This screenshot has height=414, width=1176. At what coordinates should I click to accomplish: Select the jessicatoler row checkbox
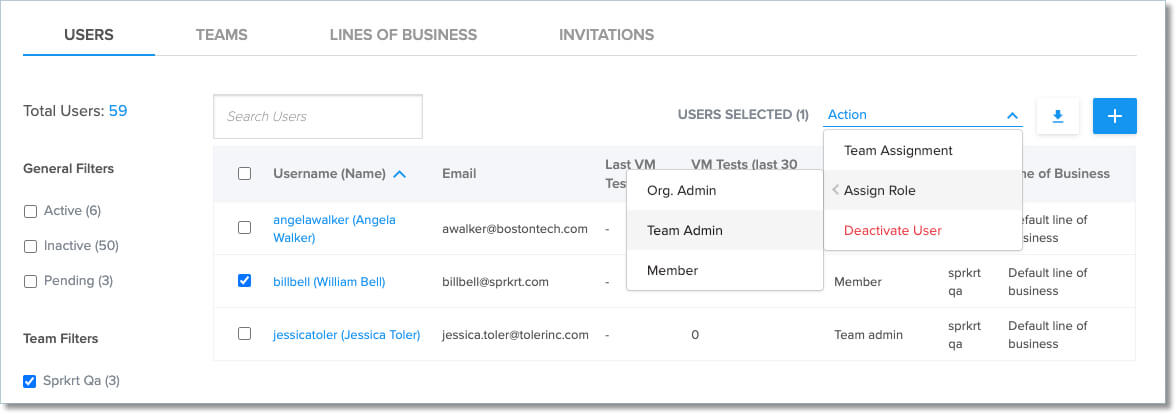[x=245, y=334]
